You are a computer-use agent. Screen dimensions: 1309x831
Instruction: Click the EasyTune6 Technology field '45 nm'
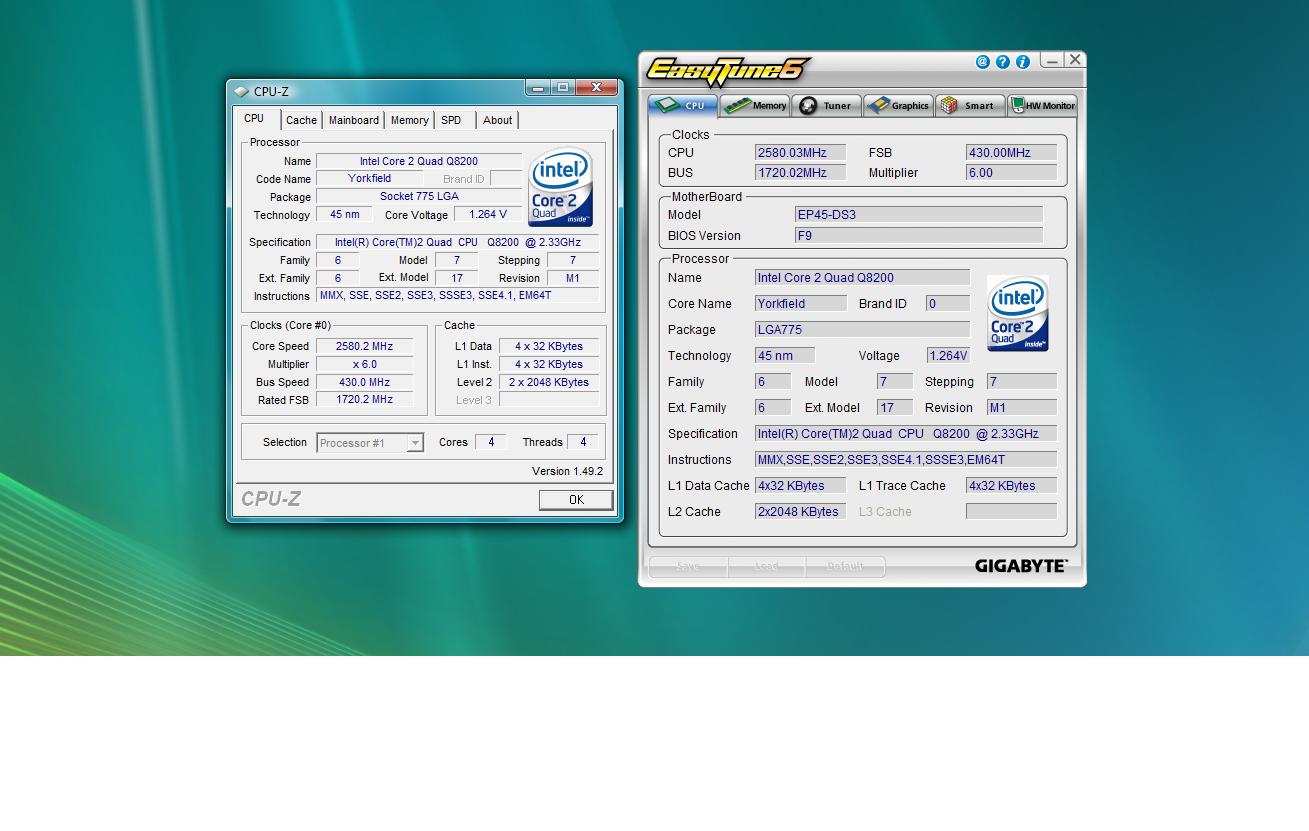[x=785, y=356]
